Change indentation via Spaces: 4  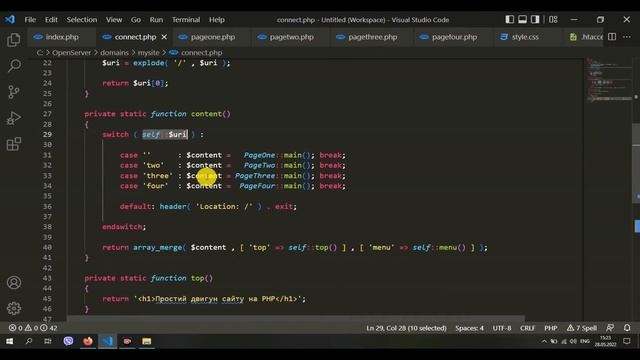[469, 328]
